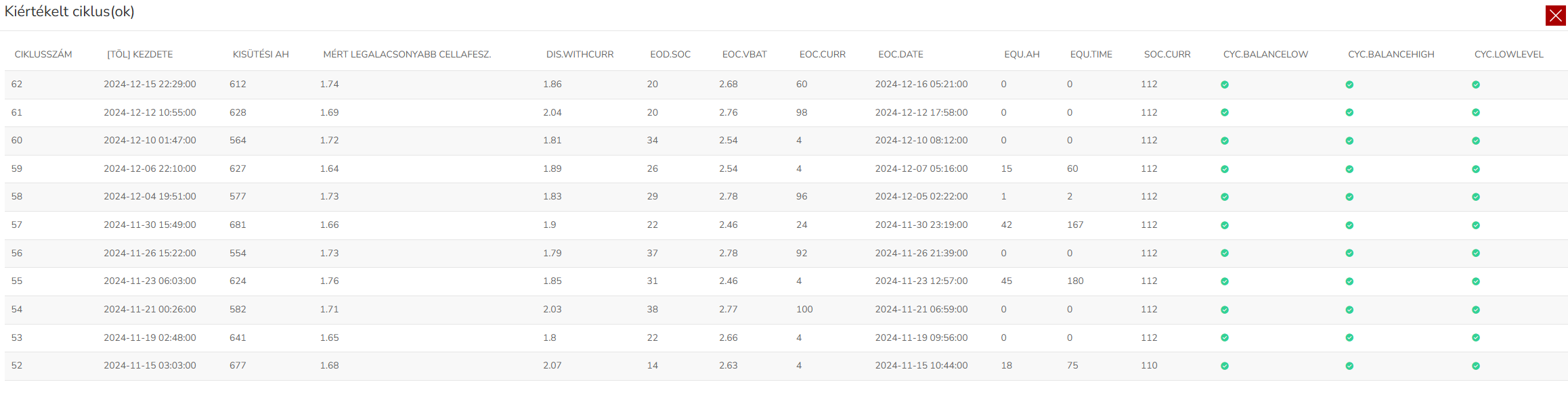1568x401 pixels.
Task: Click CYC.BALANCELOW status icon for cycle 52
Action: 1225,366
